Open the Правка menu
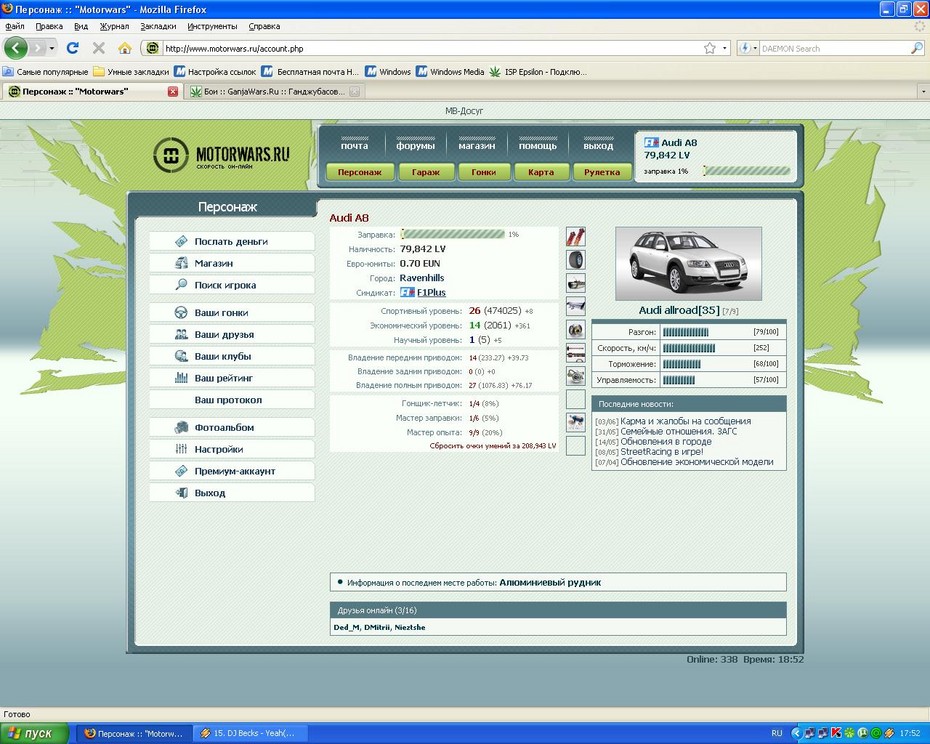Viewport: 930px width, 744px height. [x=49, y=26]
